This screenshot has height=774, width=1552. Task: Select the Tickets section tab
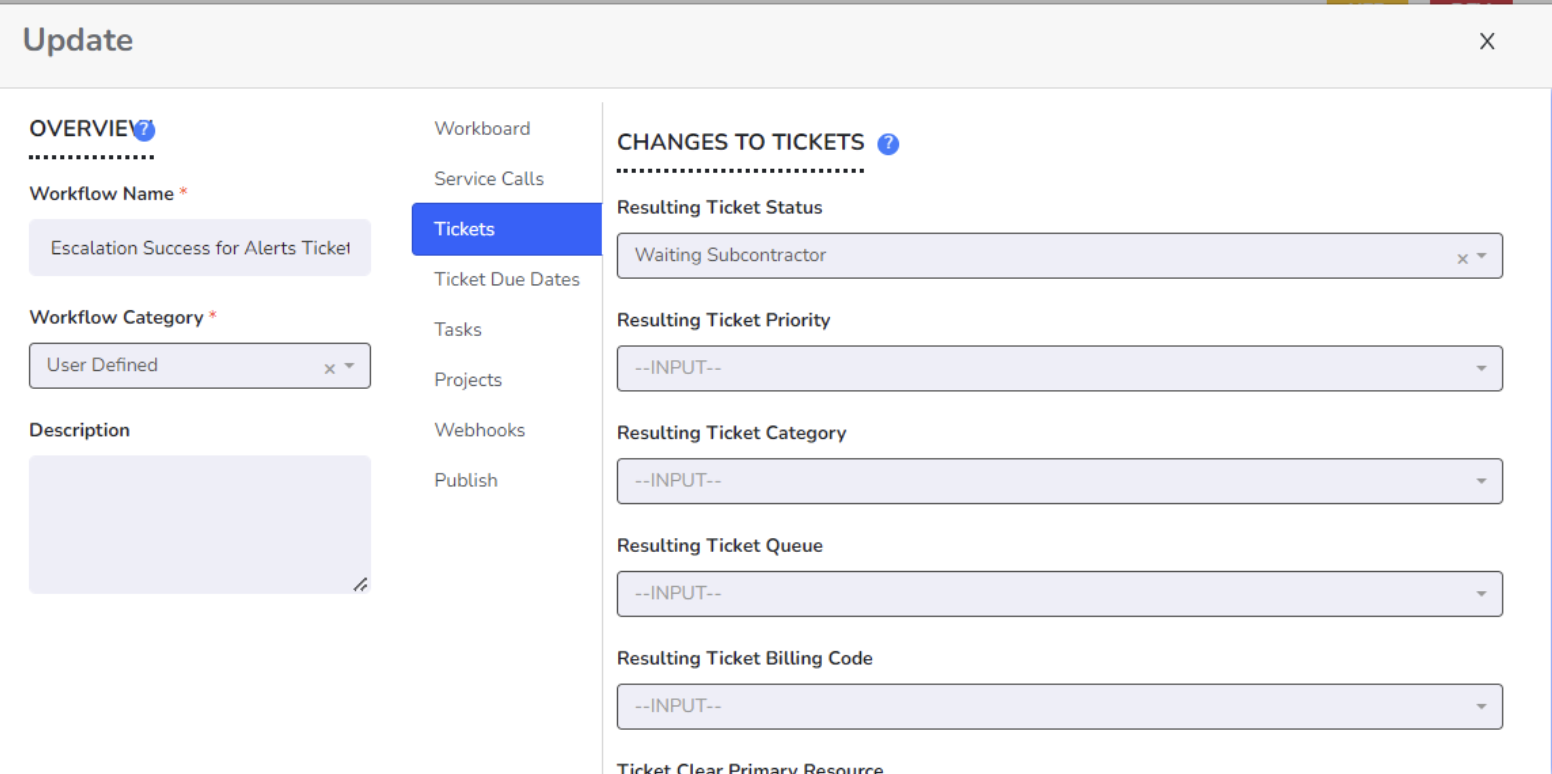tap(506, 229)
